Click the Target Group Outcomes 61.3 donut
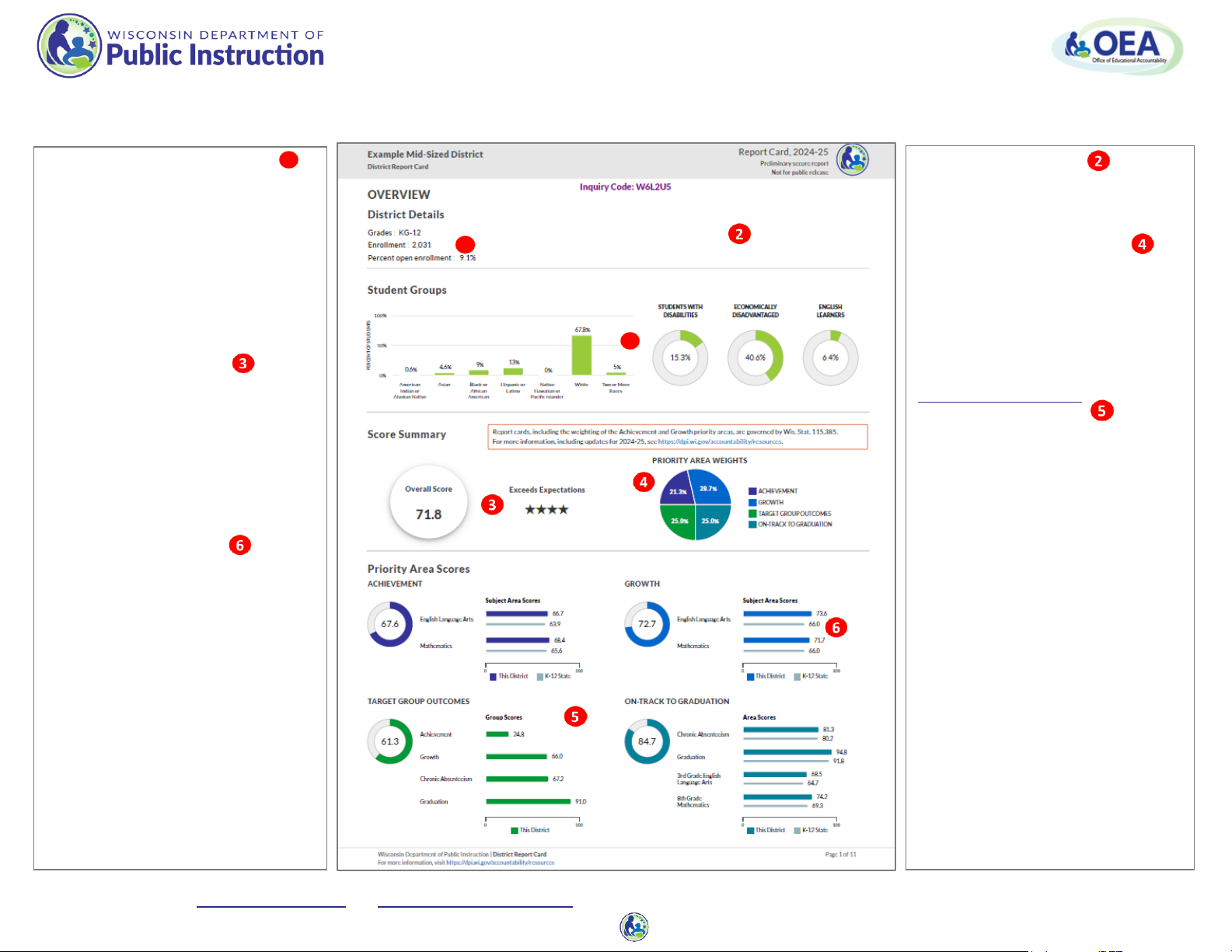The height and width of the screenshot is (952, 1232). (390, 741)
